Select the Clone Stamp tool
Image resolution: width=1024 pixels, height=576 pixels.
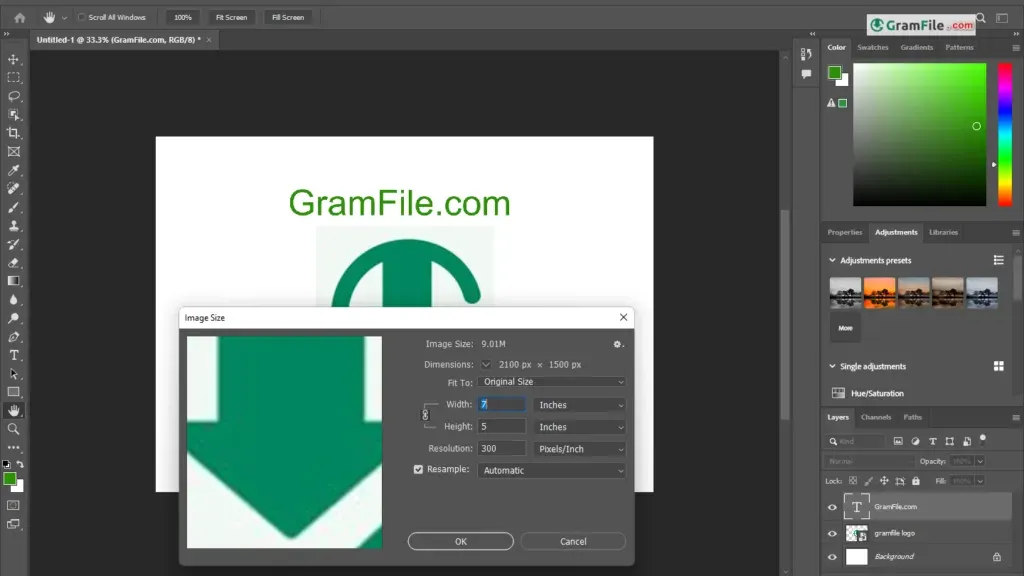point(14,226)
